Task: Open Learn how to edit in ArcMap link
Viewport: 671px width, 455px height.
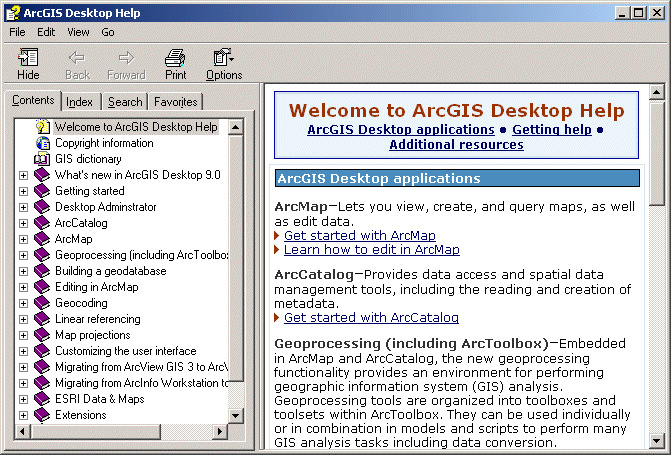Action: click(x=371, y=250)
